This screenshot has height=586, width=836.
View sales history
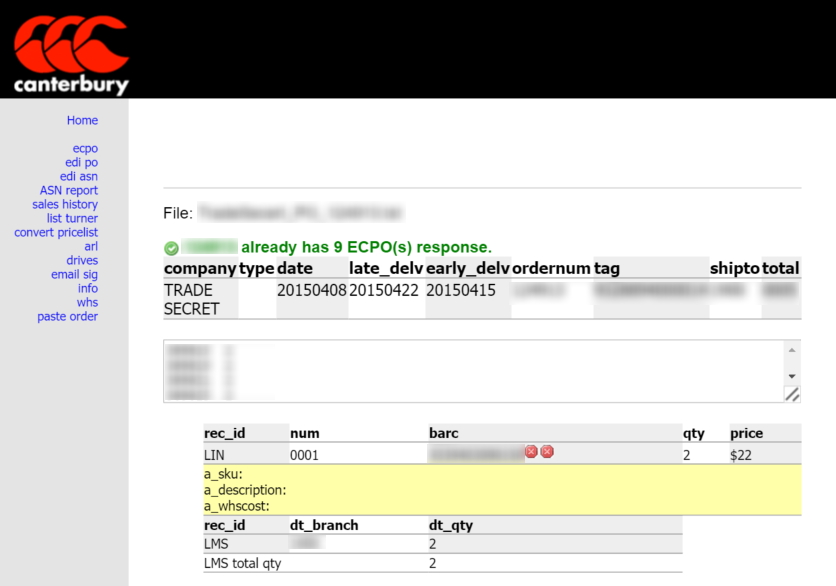coord(65,204)
